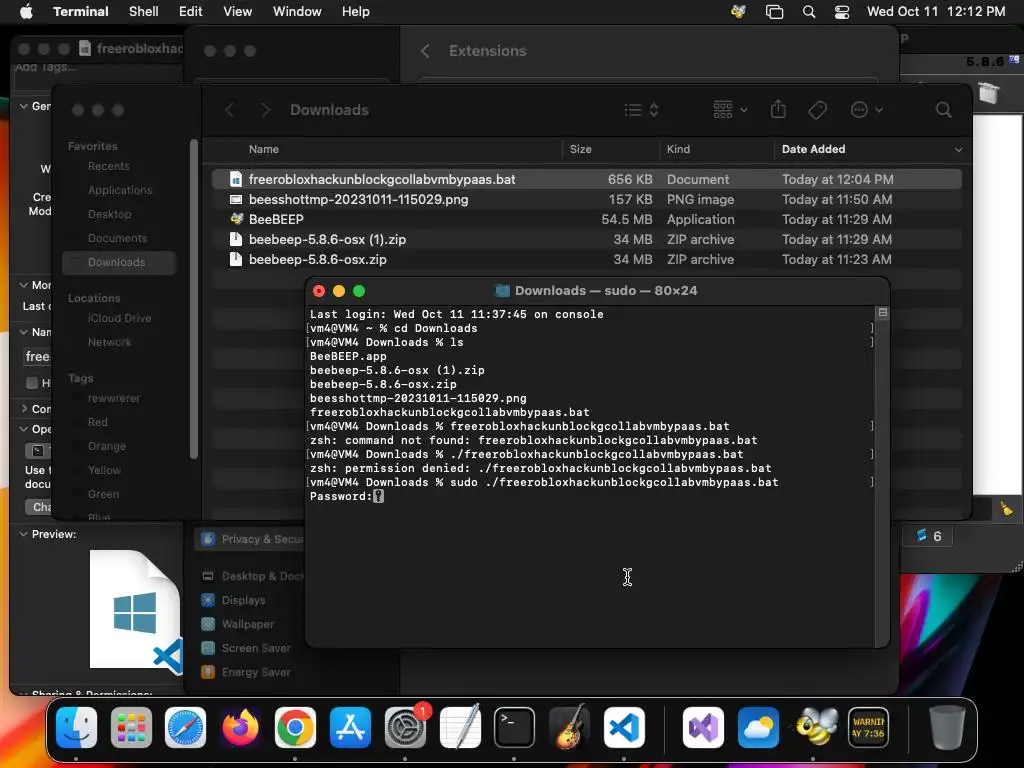Select Applications in Finder sidebar

(x=120, y=190)
